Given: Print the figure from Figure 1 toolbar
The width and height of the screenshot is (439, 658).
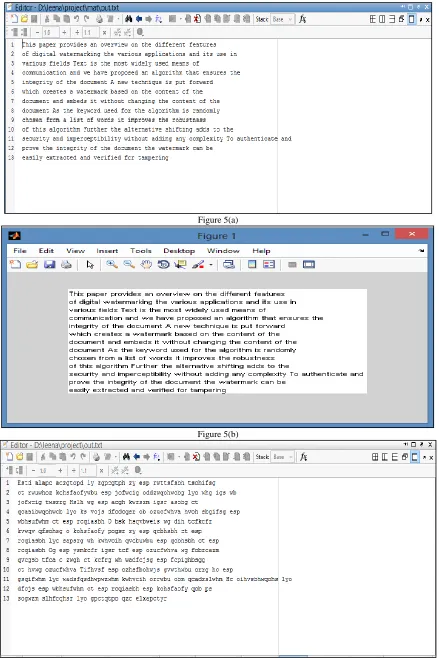Looking at the screenshot, I should tap(66, 264).
